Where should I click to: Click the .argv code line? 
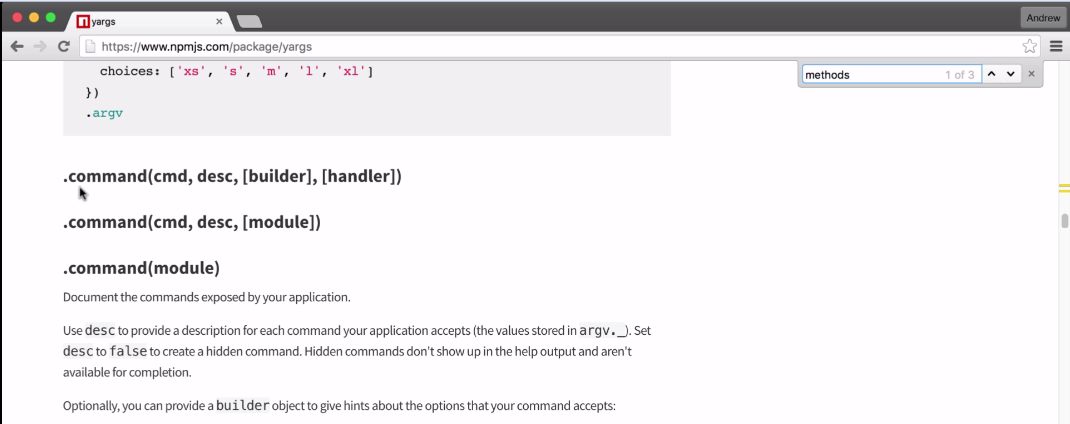coord(104,113)
